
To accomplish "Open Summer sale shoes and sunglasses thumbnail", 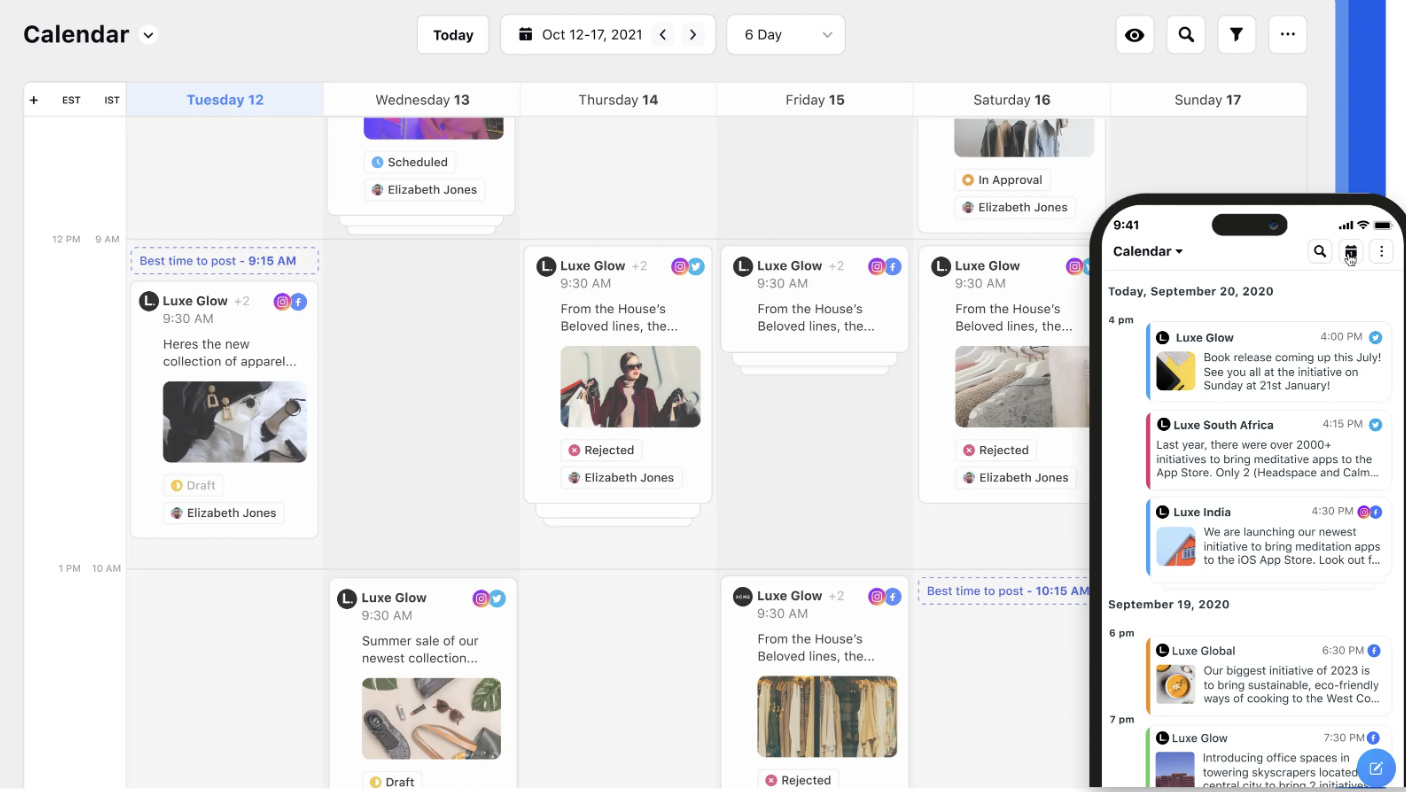I will pyautogui.click(x=431, y=719).
